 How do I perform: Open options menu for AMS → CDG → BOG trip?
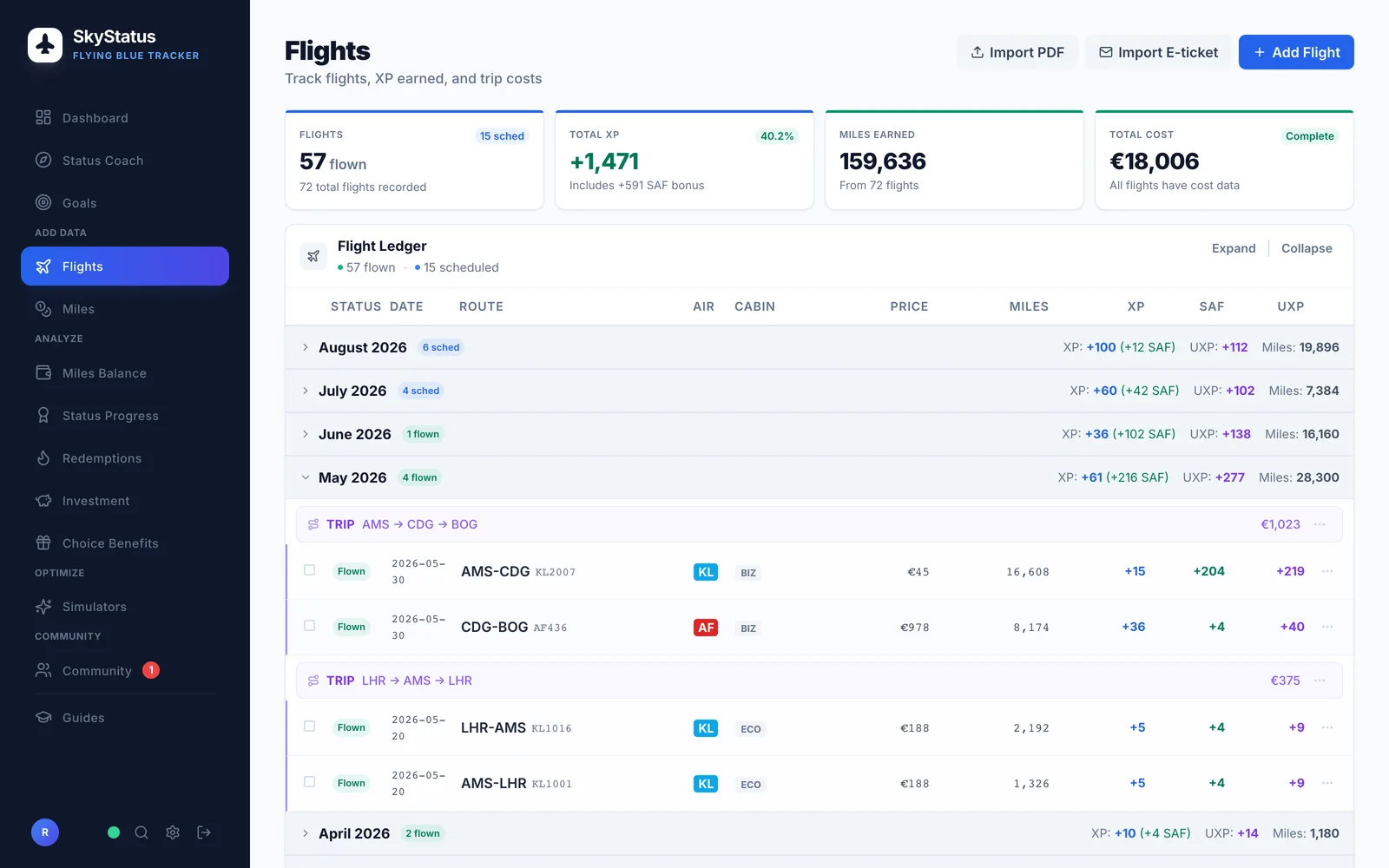coord(1320,524)
